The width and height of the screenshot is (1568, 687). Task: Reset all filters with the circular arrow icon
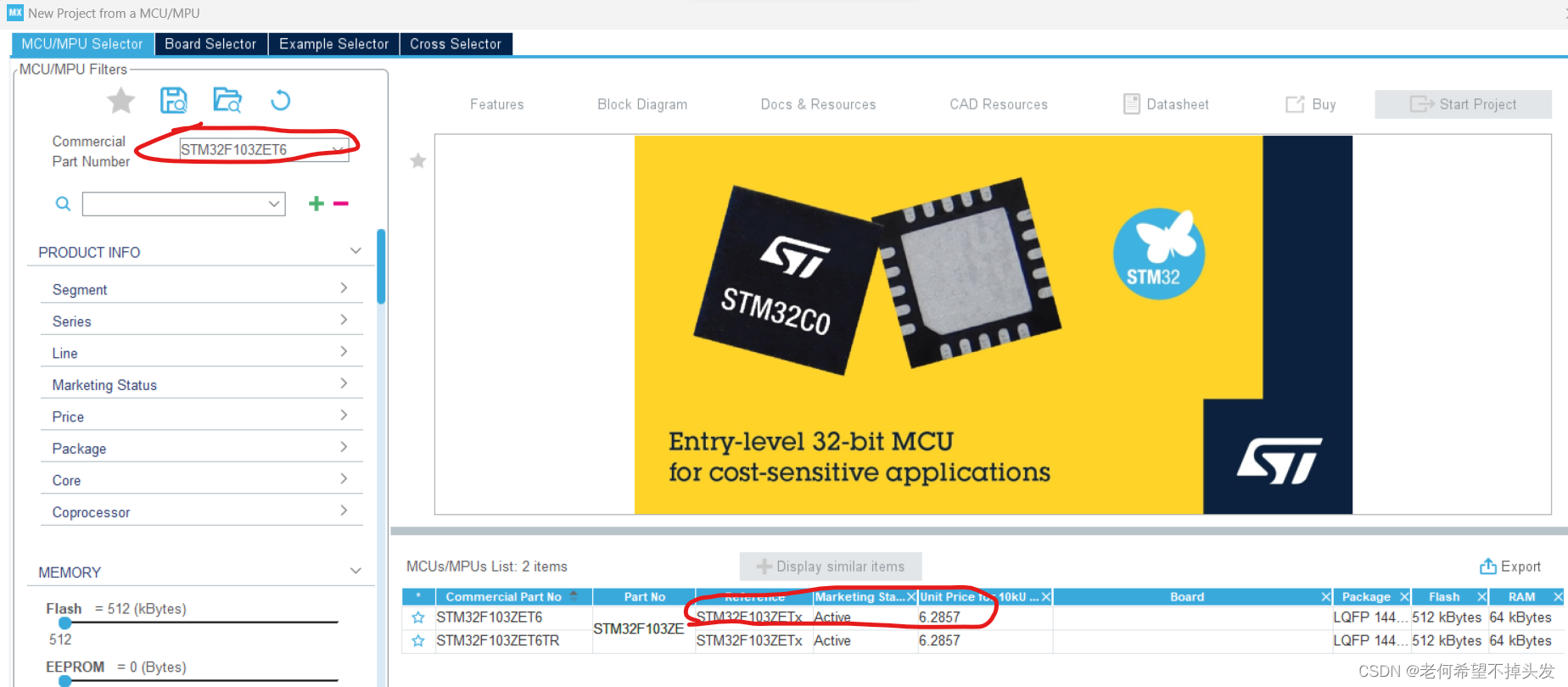pyautogui.click(x=280, y=101)
